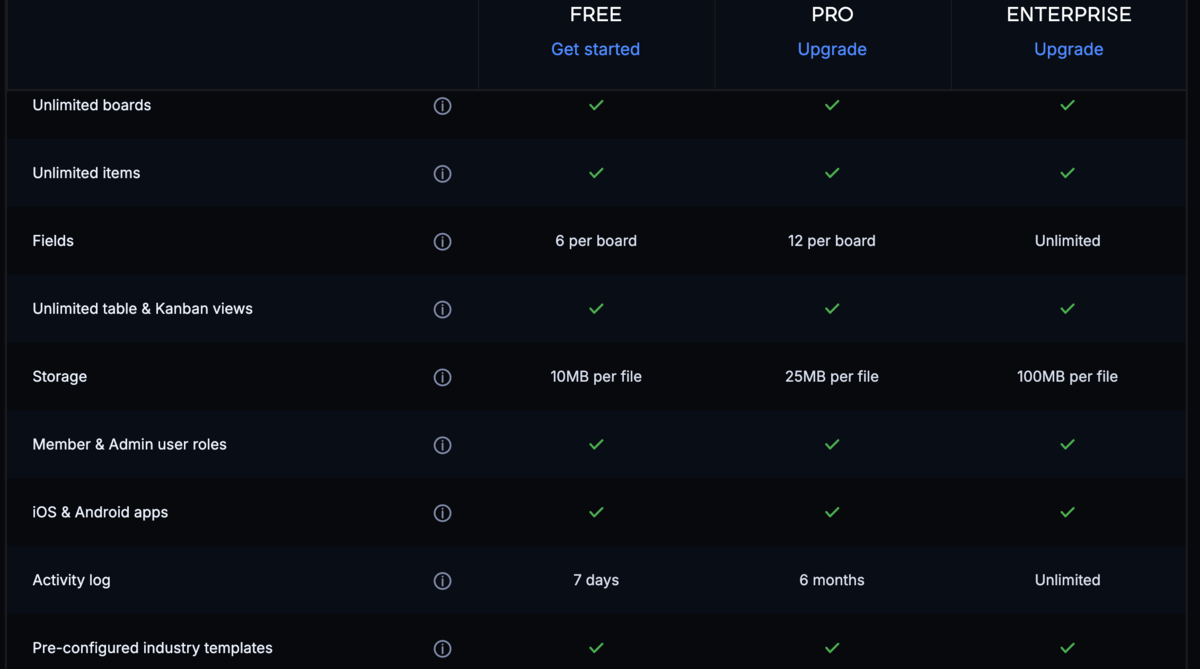The height and width of the screenshot is (669, 1200).
Task: Click the Pro plan's 12 per board value
Action: click(x=832, y=241)
